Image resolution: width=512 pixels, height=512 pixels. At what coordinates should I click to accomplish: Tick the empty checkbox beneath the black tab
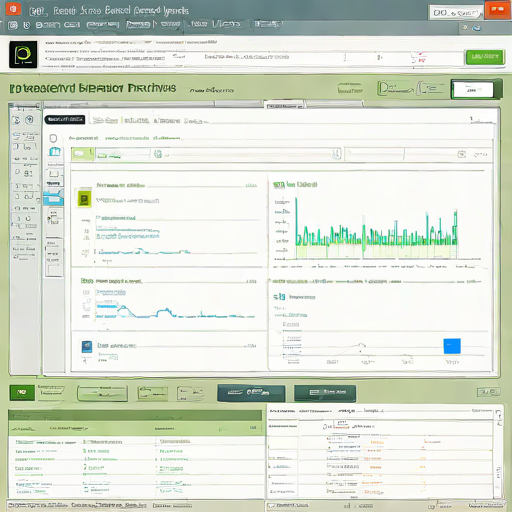coord(53,138)
